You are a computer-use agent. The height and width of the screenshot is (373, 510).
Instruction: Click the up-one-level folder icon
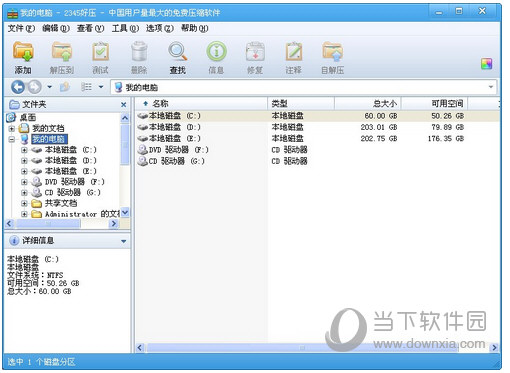pos(65,87)
